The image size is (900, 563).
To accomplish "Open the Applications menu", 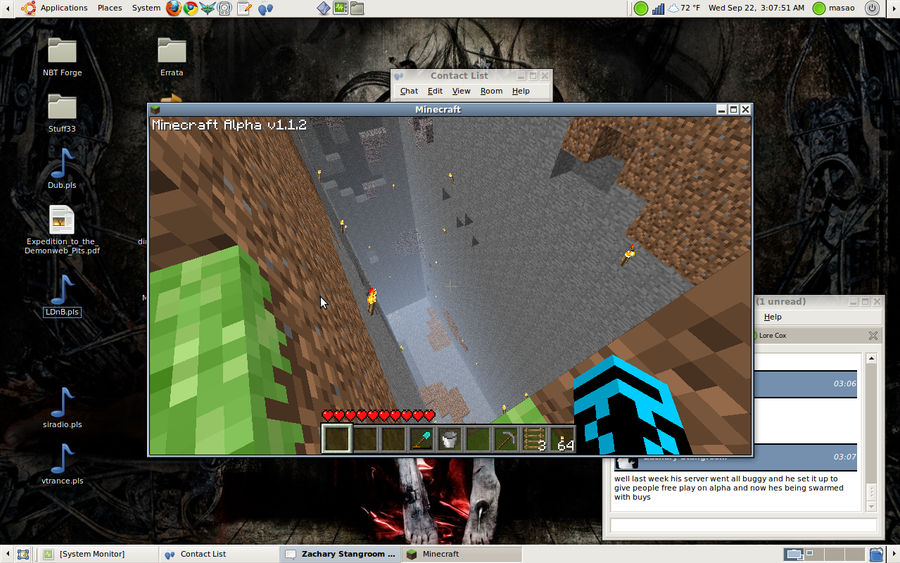I will tap(64, 8).
